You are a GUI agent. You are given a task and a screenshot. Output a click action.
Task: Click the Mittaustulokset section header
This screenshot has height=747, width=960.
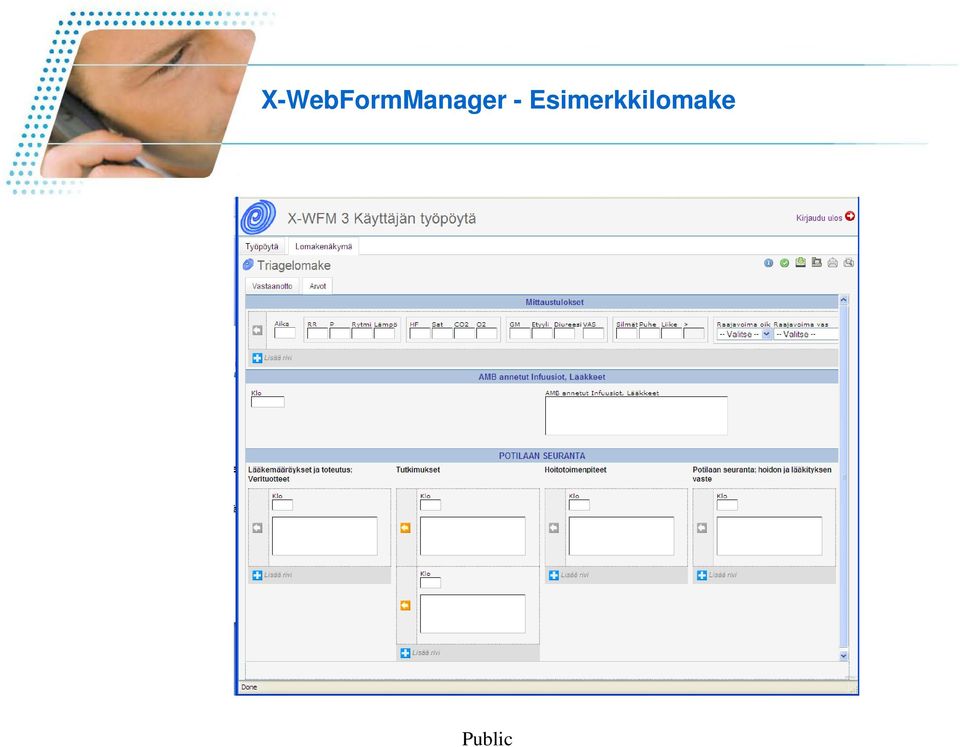[542, 302]
